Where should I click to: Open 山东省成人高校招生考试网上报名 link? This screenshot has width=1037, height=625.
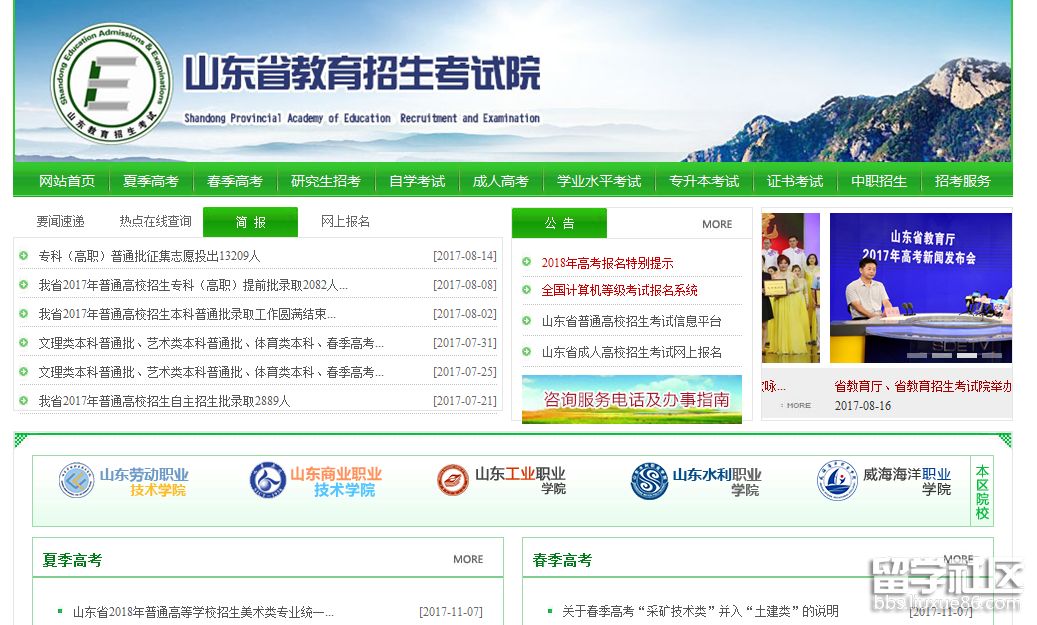[x=632, y=352]
